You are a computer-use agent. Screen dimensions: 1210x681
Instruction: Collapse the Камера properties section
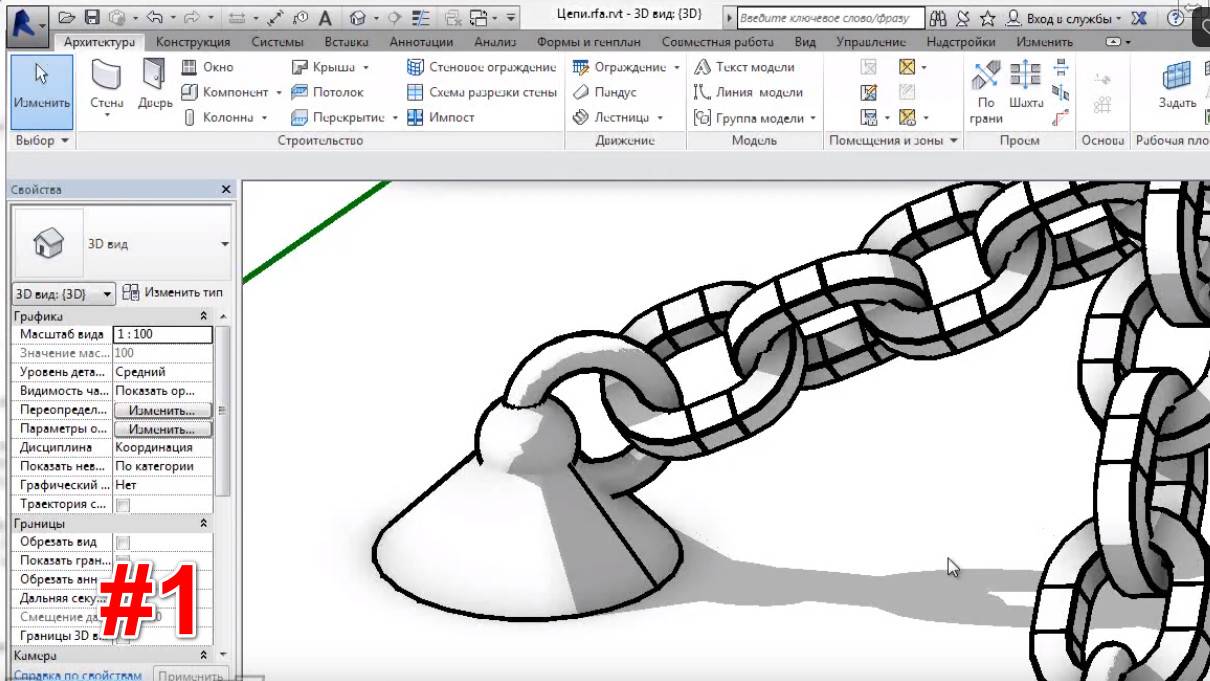tap(204, 656)
